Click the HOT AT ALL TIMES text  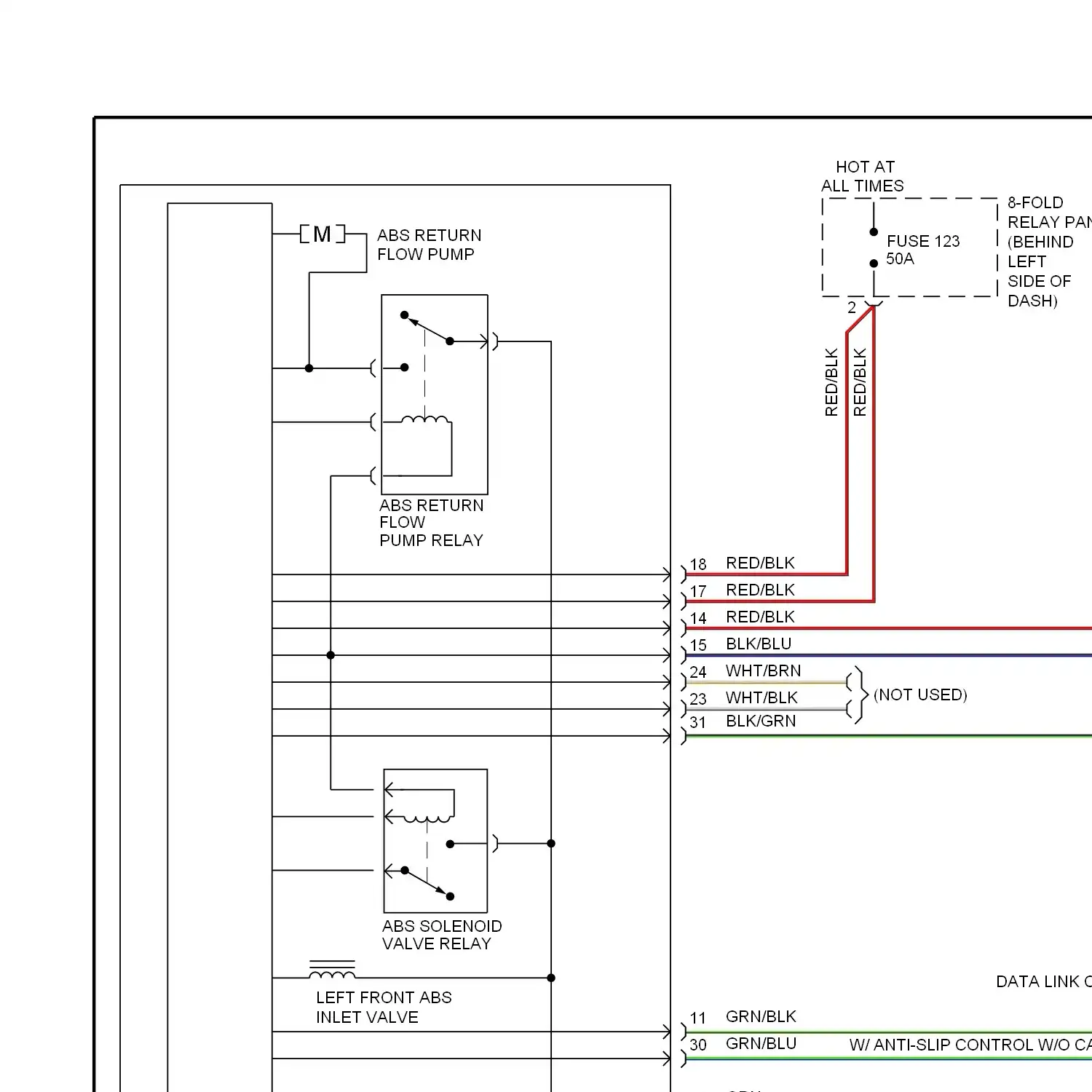pyautogui.click(x=863, y=176)
